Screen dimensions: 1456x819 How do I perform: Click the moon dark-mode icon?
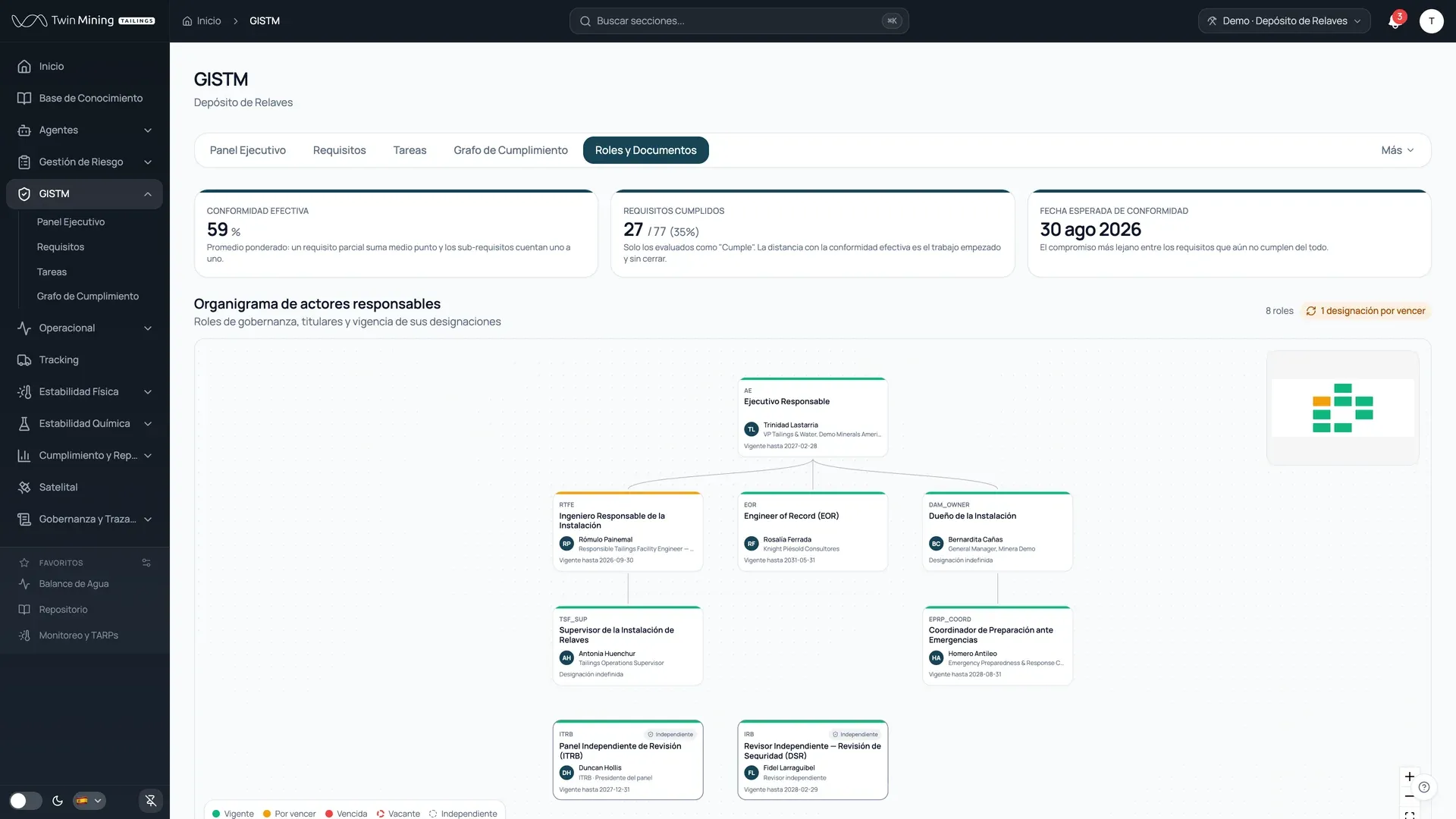(58, 801)
